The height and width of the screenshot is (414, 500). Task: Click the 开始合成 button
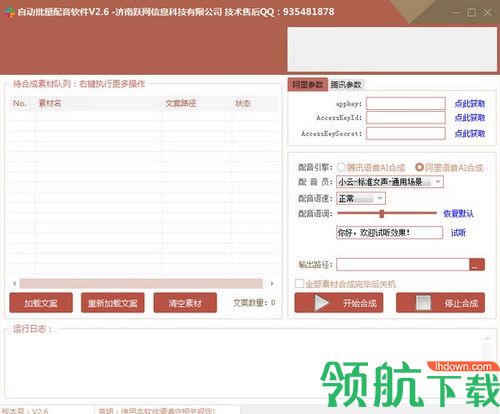tap(339, 303)
